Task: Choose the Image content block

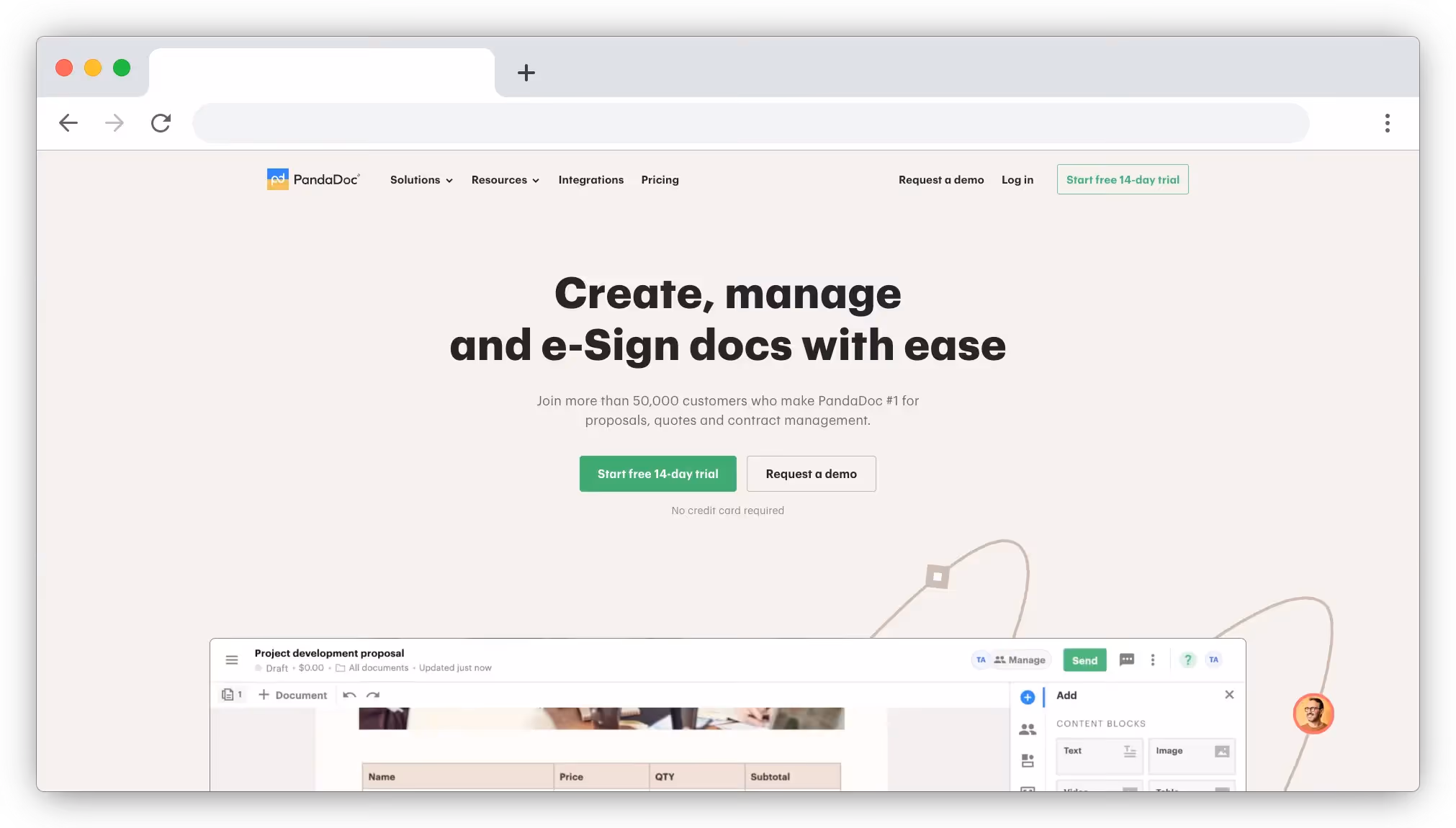Action: (1191, 756)
